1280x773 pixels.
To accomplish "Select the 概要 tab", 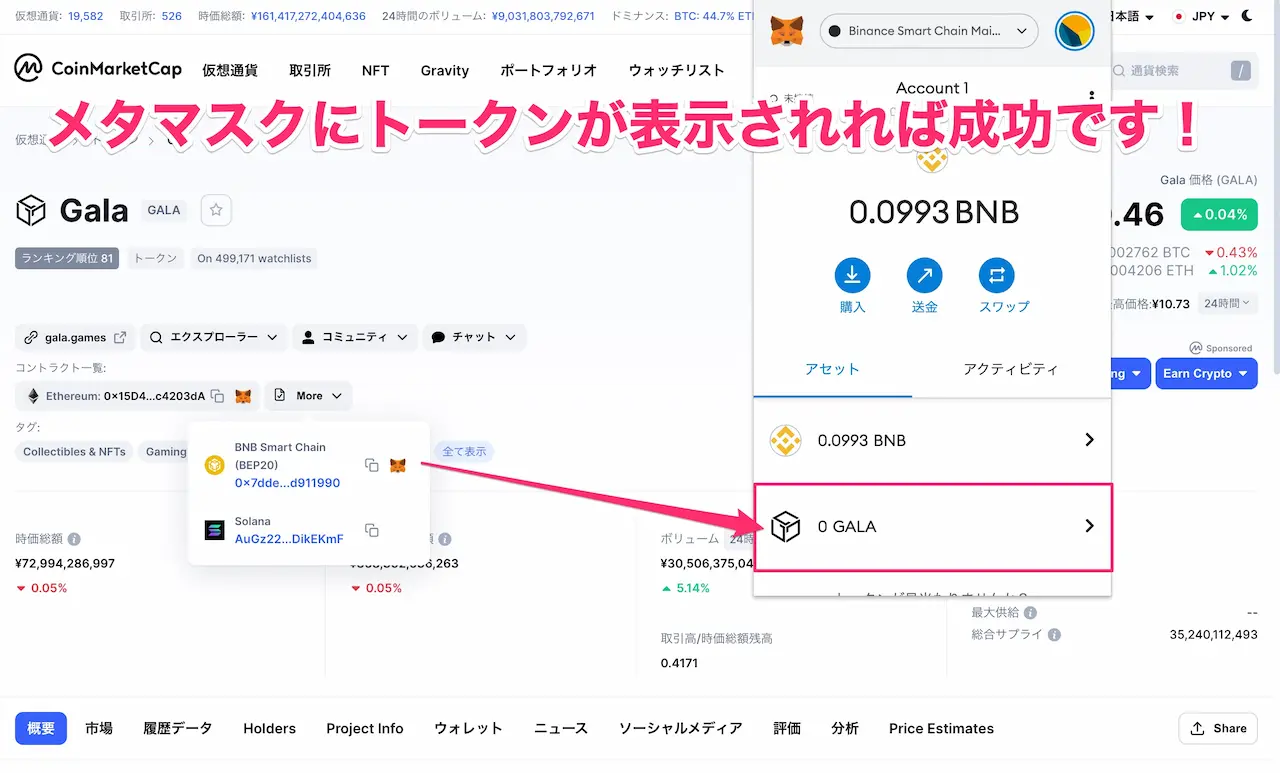I will (x=41, y=728).
